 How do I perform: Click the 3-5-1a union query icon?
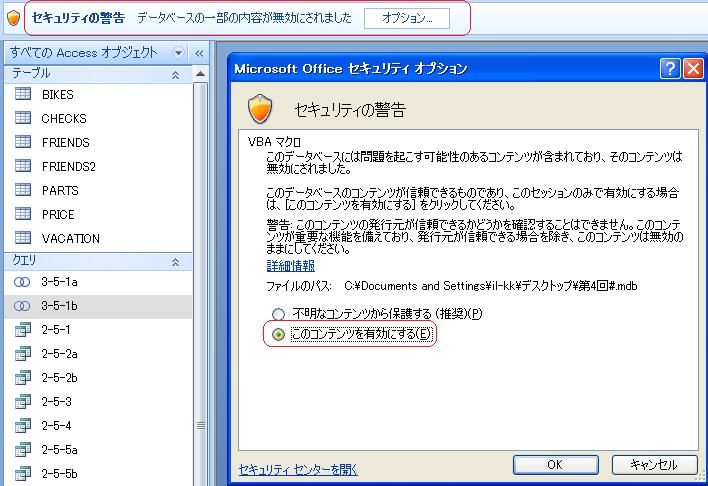pyautogui.click(x=22, y=282)
